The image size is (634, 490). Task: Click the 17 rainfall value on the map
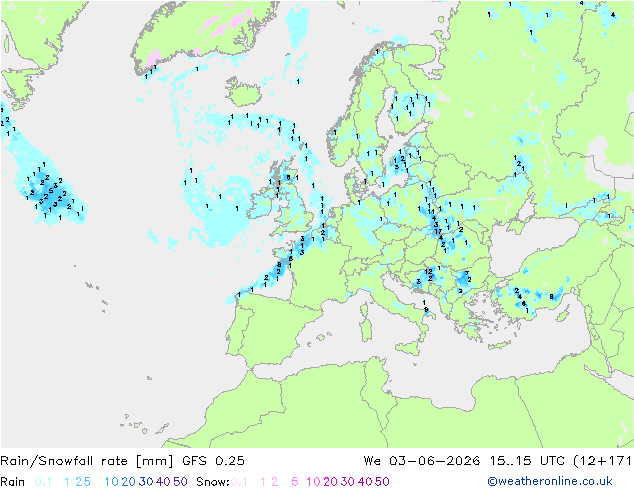(x=438, y=232)
